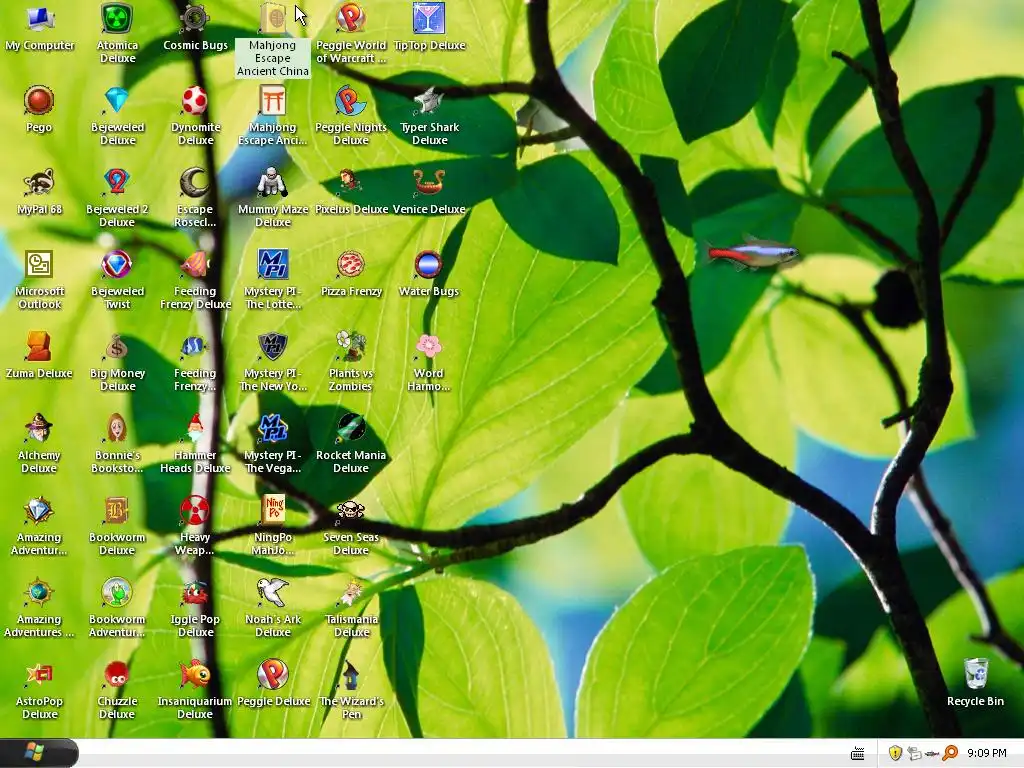1024x768 pixels.
Task: Click Mystery PI The New York icon
Action: [273, 347]
